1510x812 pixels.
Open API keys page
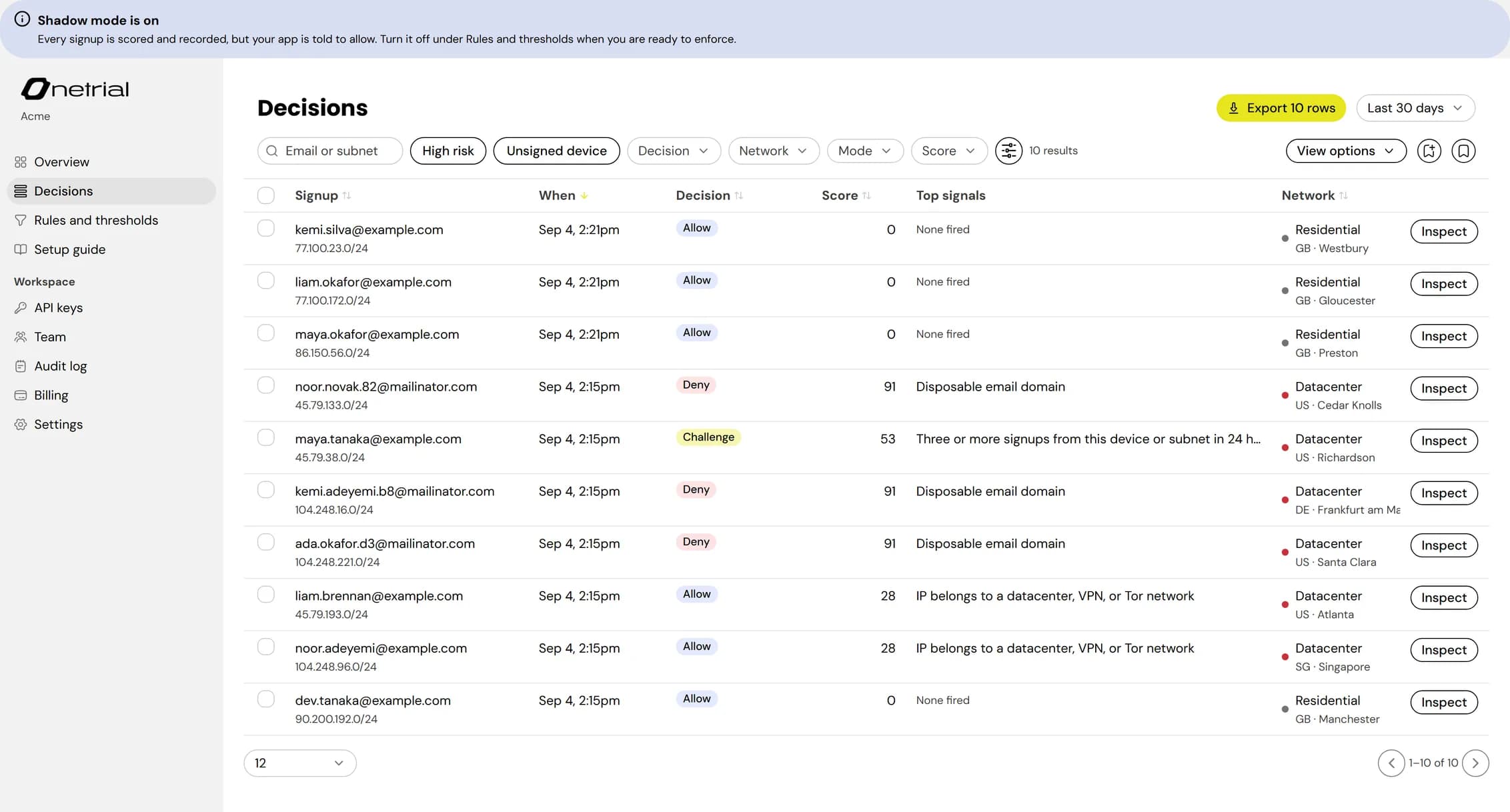coord(111,307)
